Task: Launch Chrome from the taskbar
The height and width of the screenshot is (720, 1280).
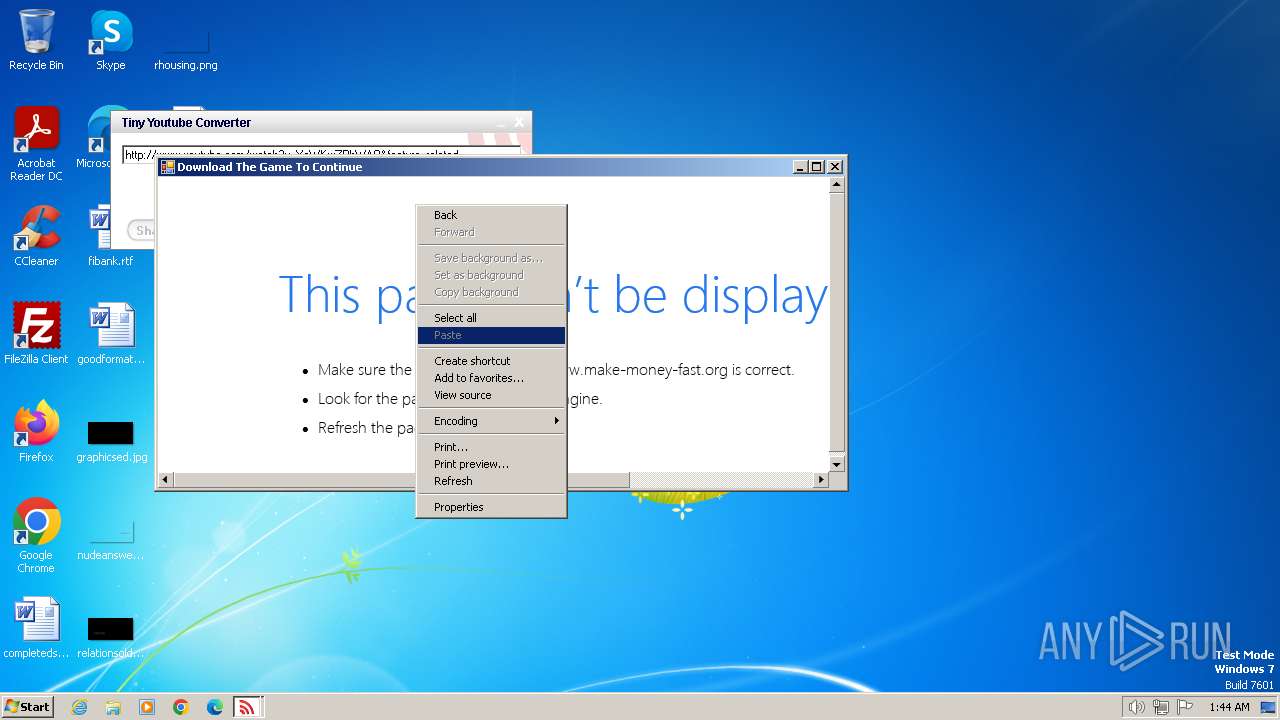Action: 181,707
